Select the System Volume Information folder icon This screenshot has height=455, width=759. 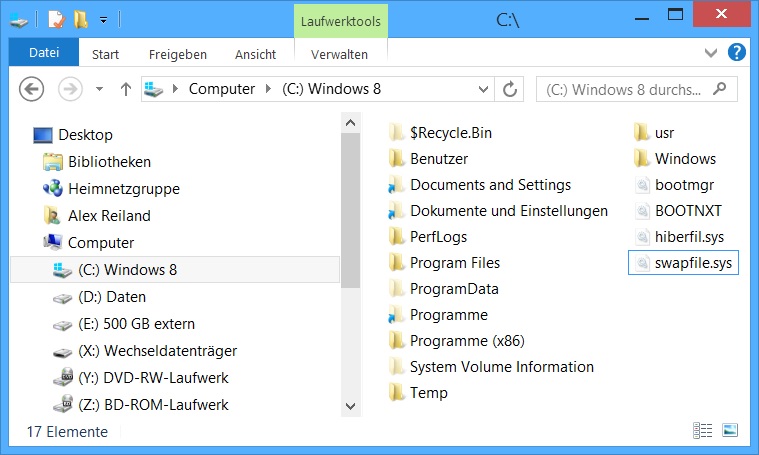point(396,366)
